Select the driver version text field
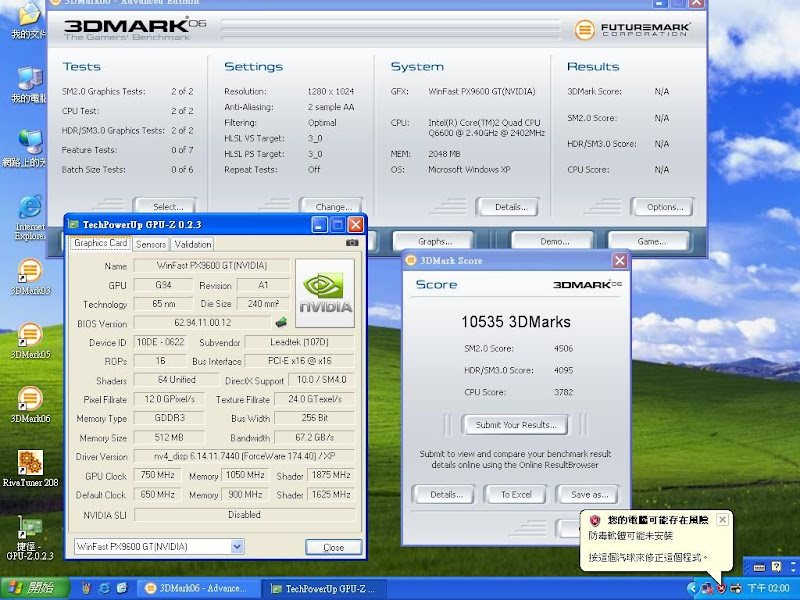 coord(244,456)
